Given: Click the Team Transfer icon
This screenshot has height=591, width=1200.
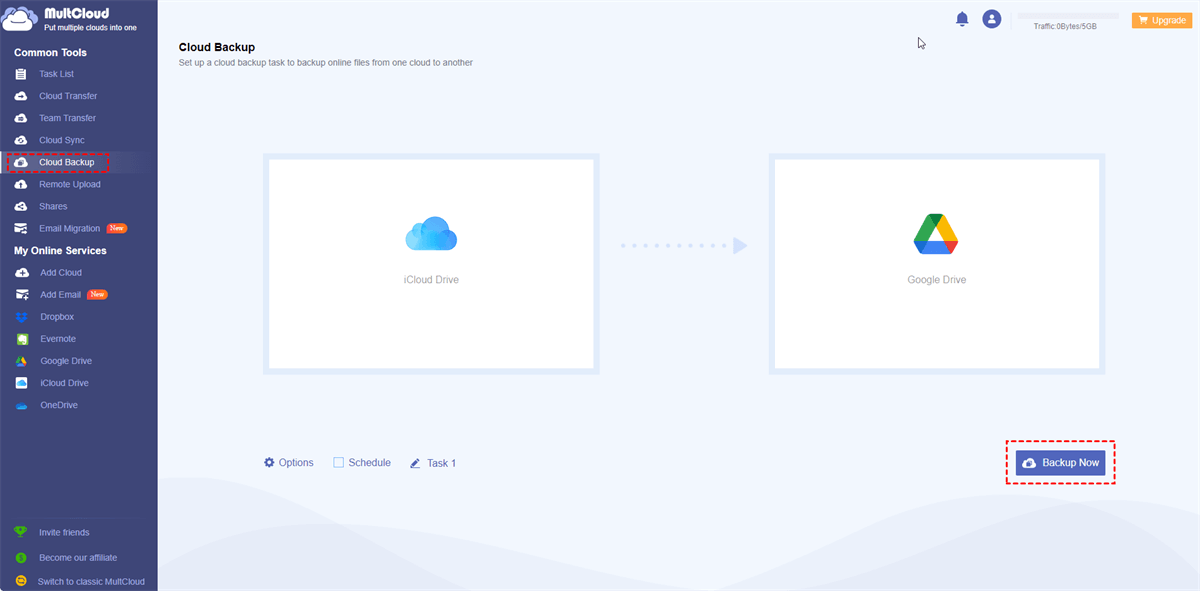Looking at the screenshot, I should (21, 118).
